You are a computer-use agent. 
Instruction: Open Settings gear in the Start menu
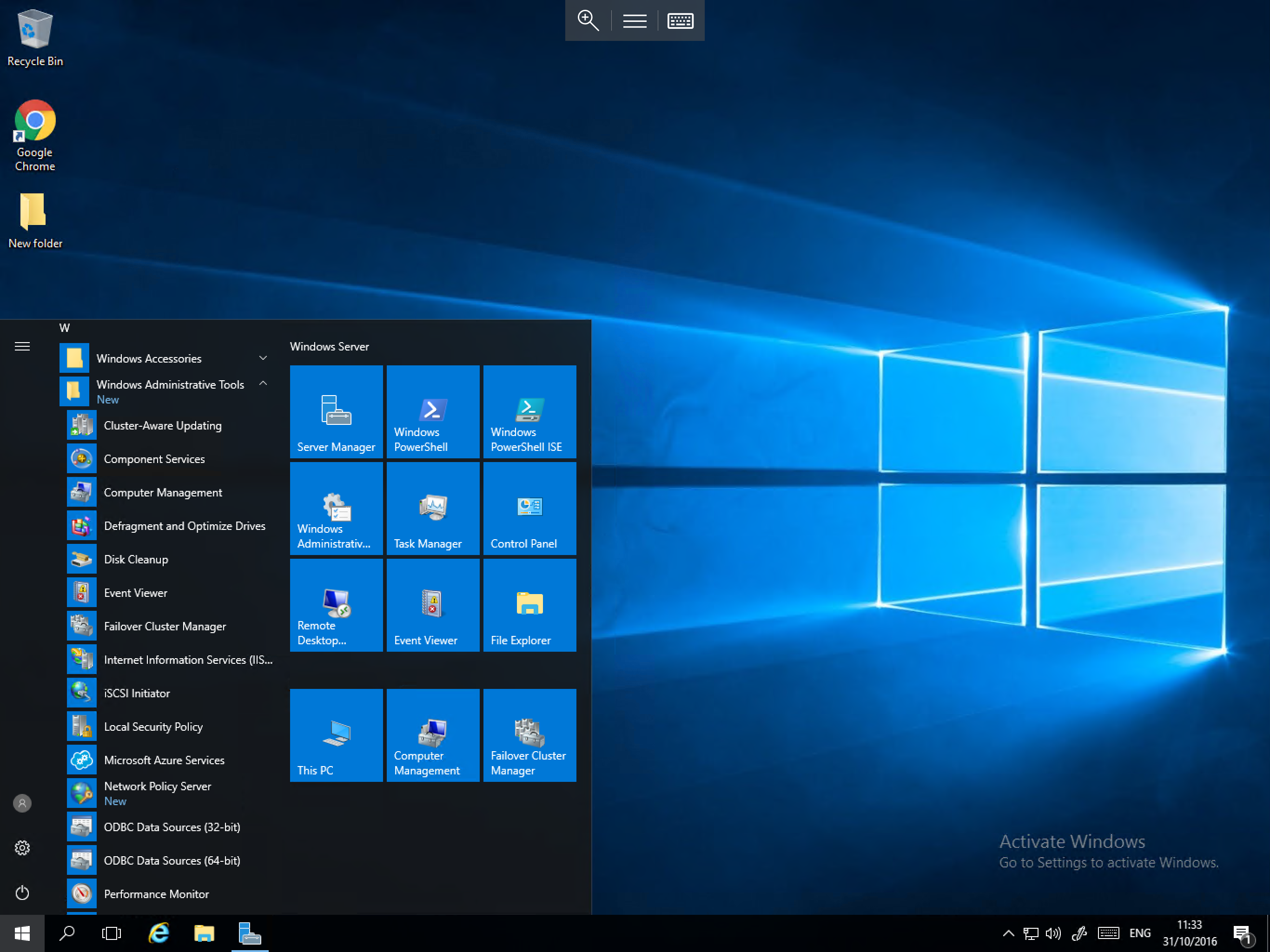coord(22,847)
